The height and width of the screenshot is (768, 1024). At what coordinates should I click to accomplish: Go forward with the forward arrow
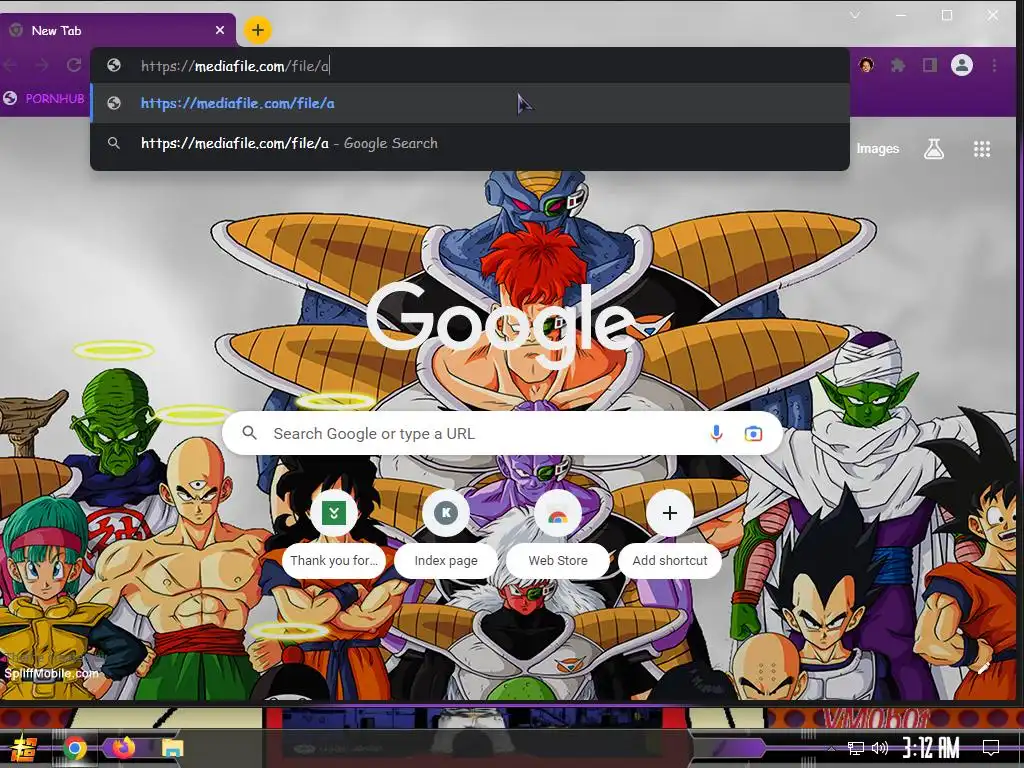pos(42,65)
